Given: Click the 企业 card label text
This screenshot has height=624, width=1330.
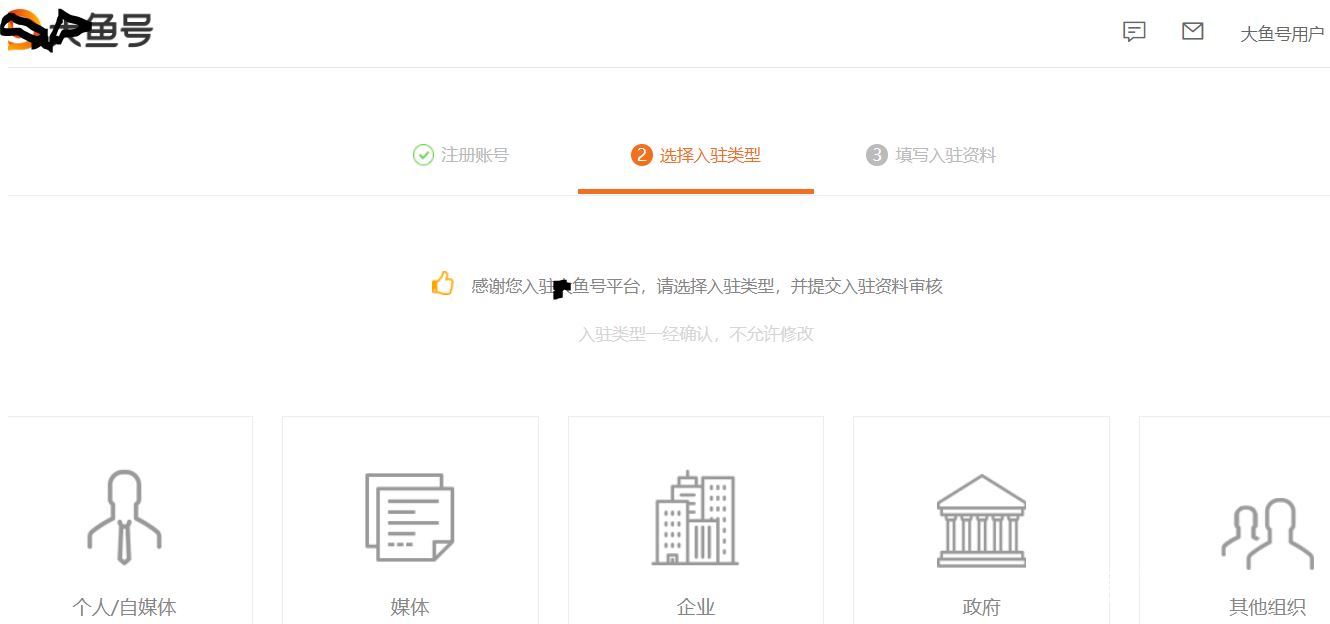Looking at the screenshot, I should pyautogui.click(x=695, y=606).
